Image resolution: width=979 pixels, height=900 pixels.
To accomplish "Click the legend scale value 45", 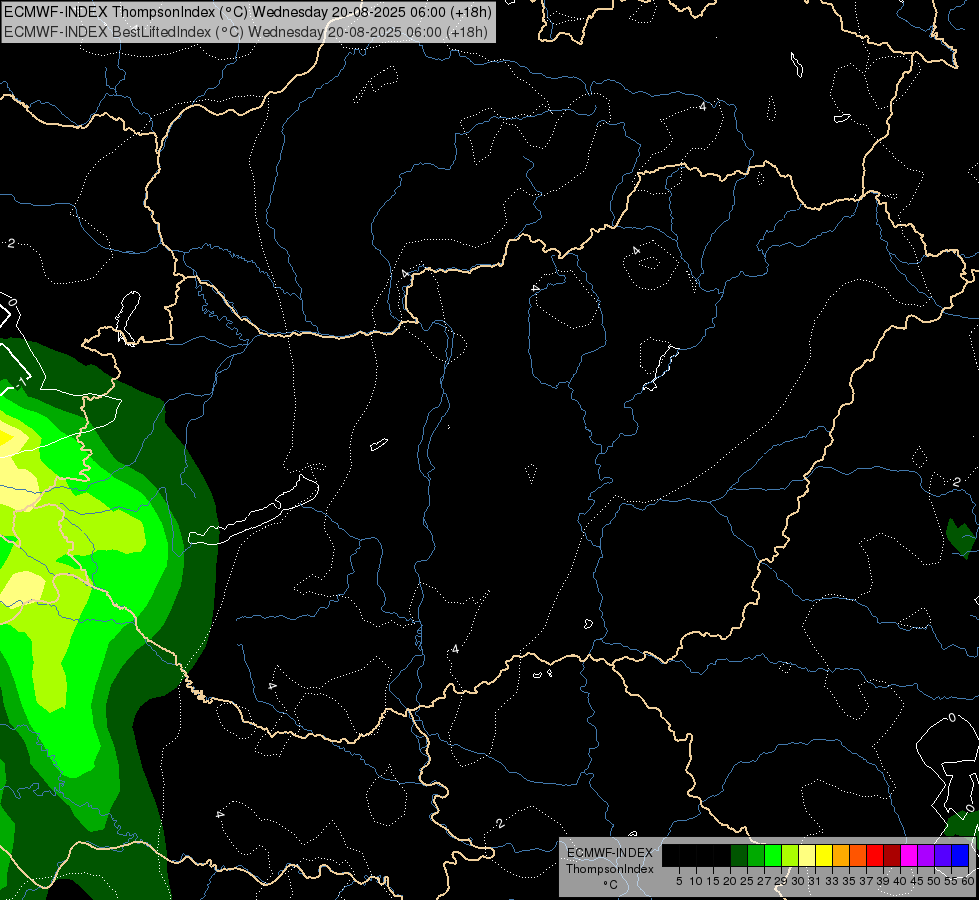I will [x=917, y=881].
